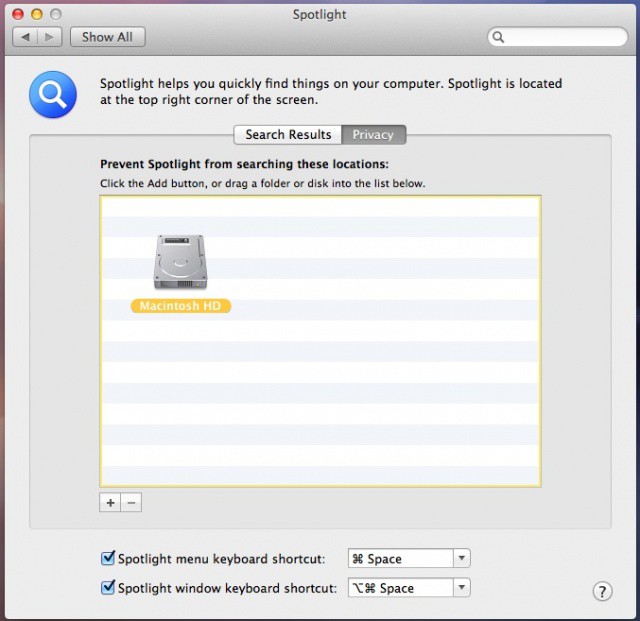Click the plus button to add location

pyautogui.click(x=110, y=502)
